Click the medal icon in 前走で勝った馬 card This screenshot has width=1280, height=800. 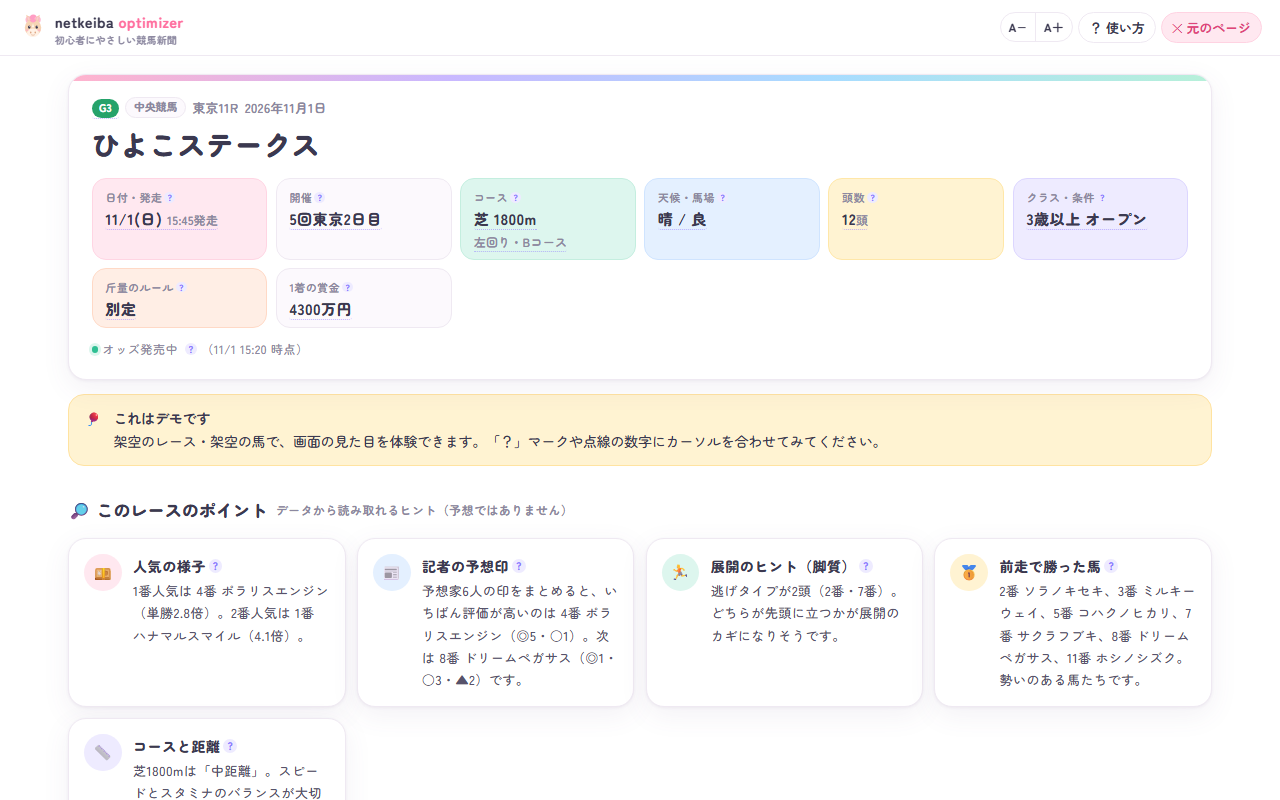tap(969, 573)
